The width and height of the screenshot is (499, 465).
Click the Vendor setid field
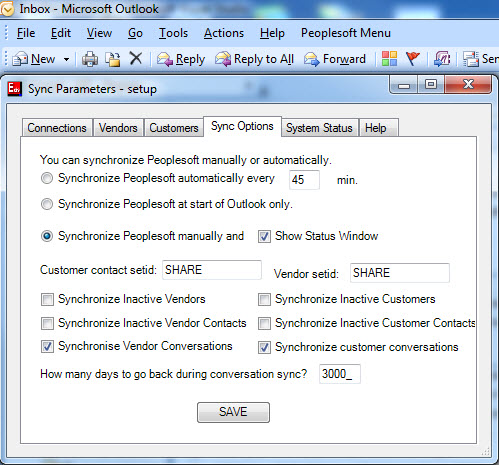tap(400, 273)
